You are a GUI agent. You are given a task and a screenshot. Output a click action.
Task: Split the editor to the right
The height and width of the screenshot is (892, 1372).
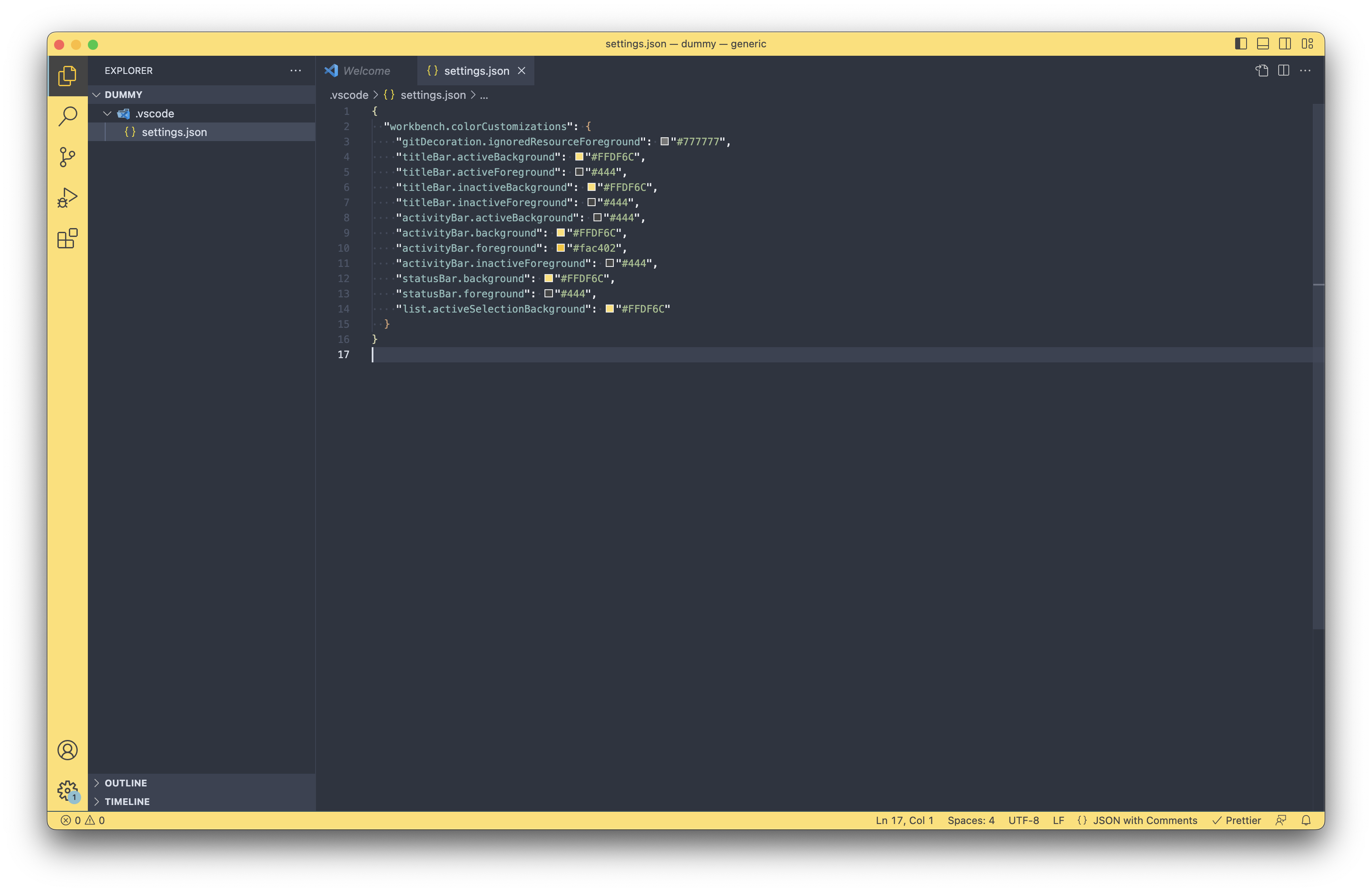pyautogui.click(x=1284, y=70)
